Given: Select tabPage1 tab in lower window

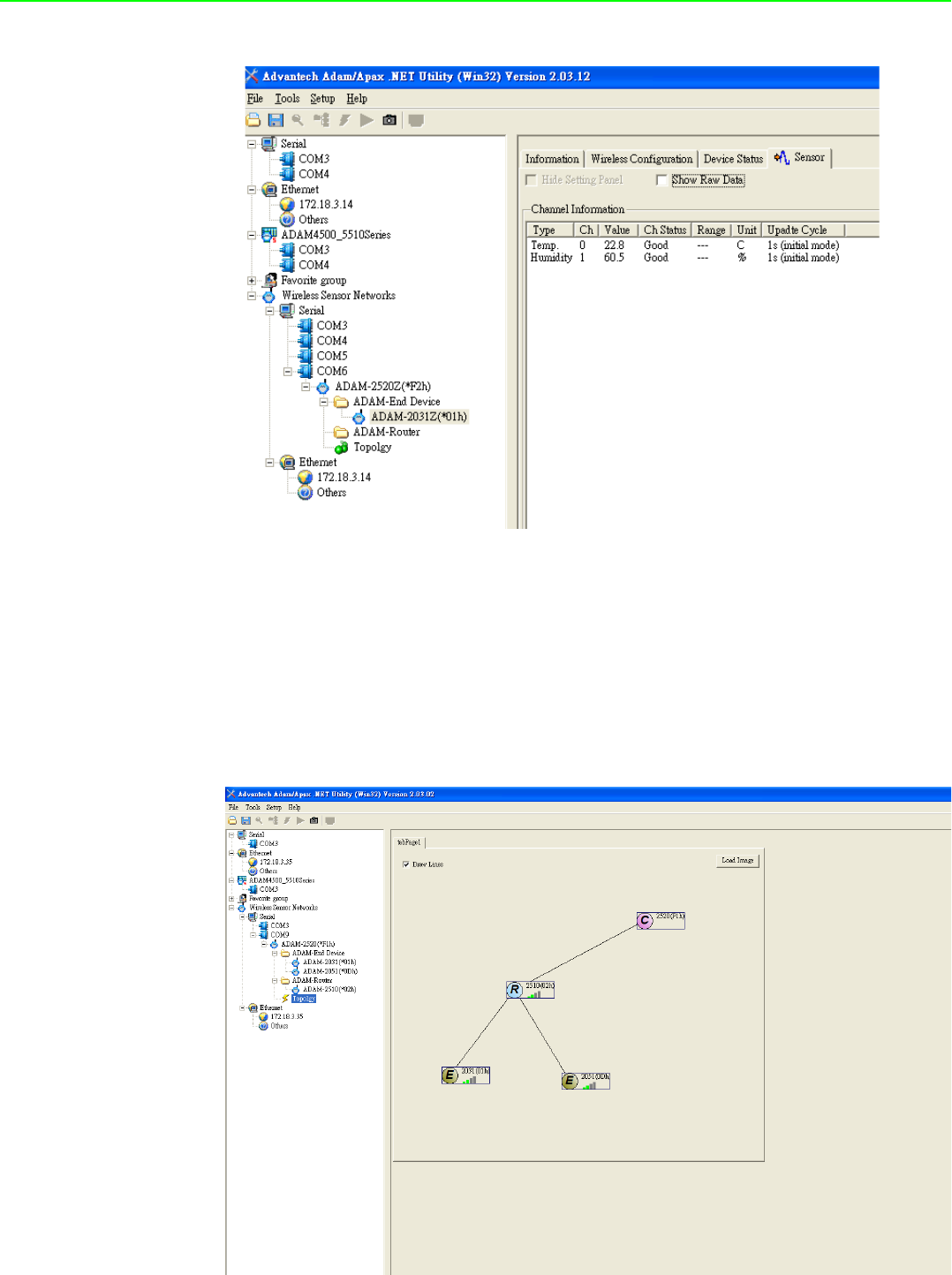Looking at the screenshot, I should [409, 842].
